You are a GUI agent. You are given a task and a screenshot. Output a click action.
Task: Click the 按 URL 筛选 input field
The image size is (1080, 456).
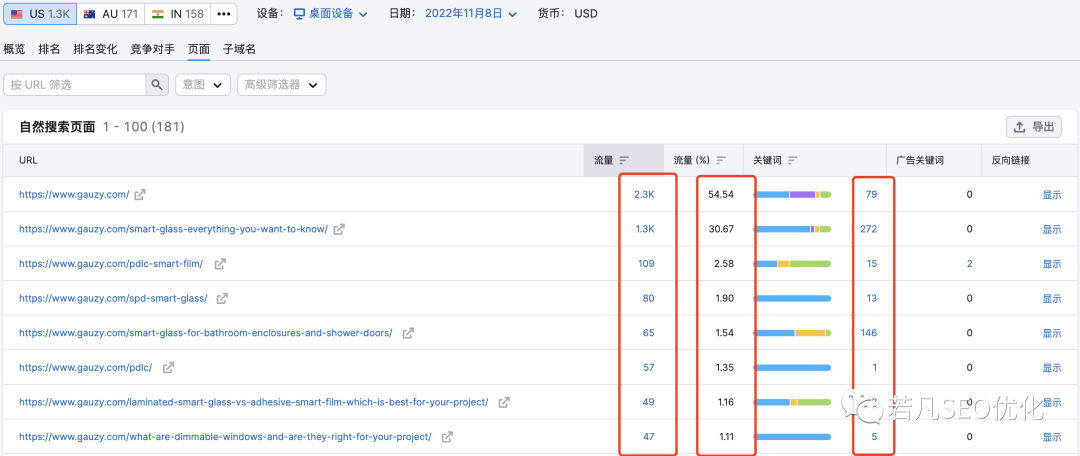[x=74, y=85]
